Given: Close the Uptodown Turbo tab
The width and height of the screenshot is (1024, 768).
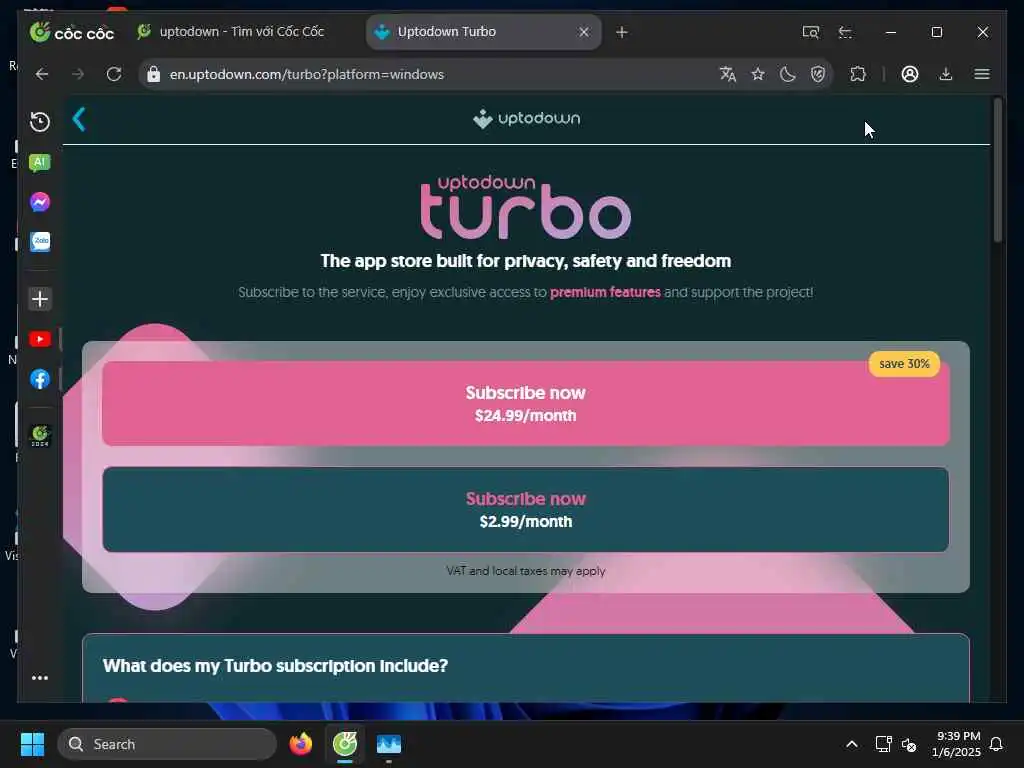Looking at the screenshot, I should (584, 32).
